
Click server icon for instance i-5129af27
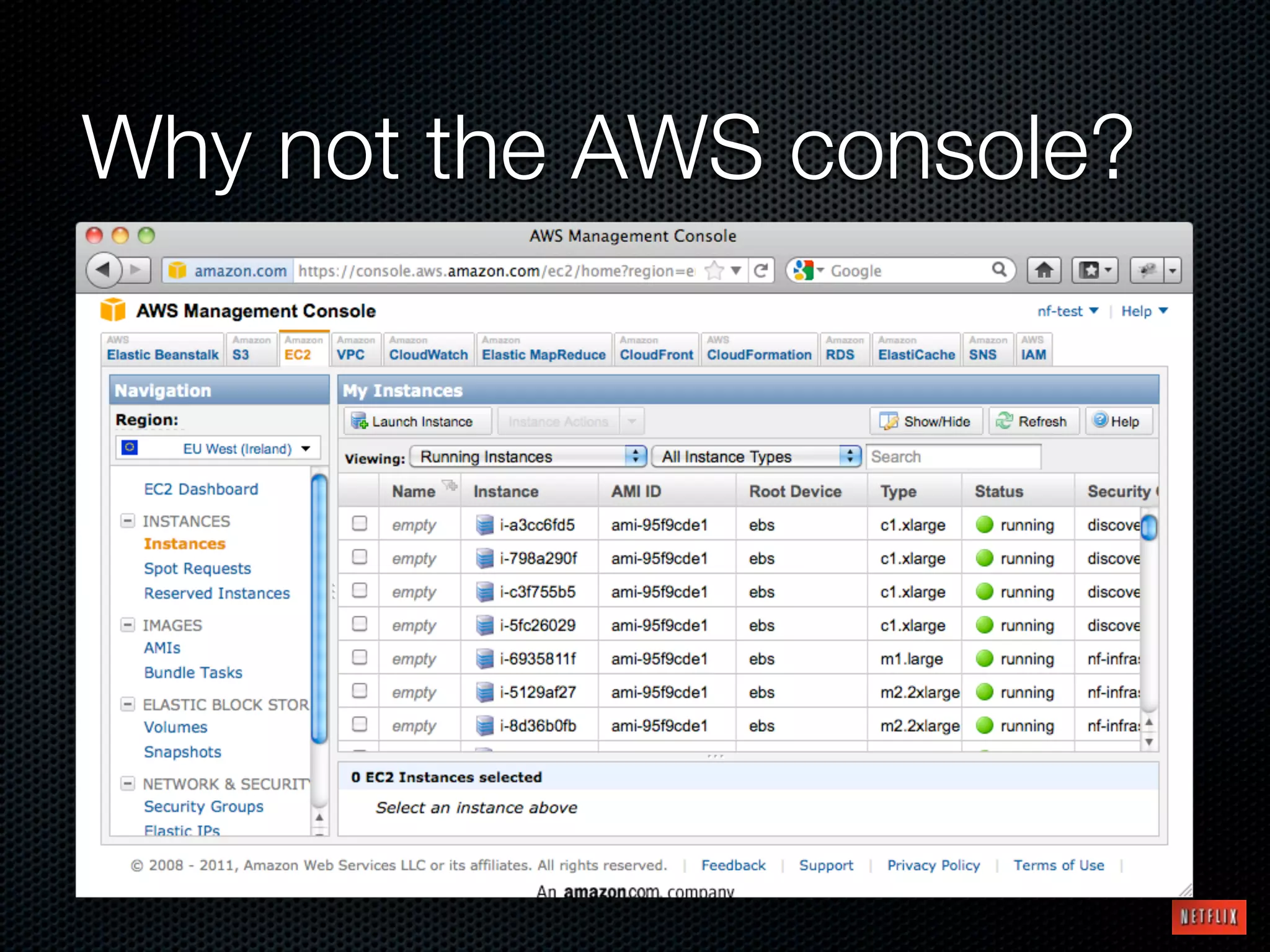click(484, 692)
